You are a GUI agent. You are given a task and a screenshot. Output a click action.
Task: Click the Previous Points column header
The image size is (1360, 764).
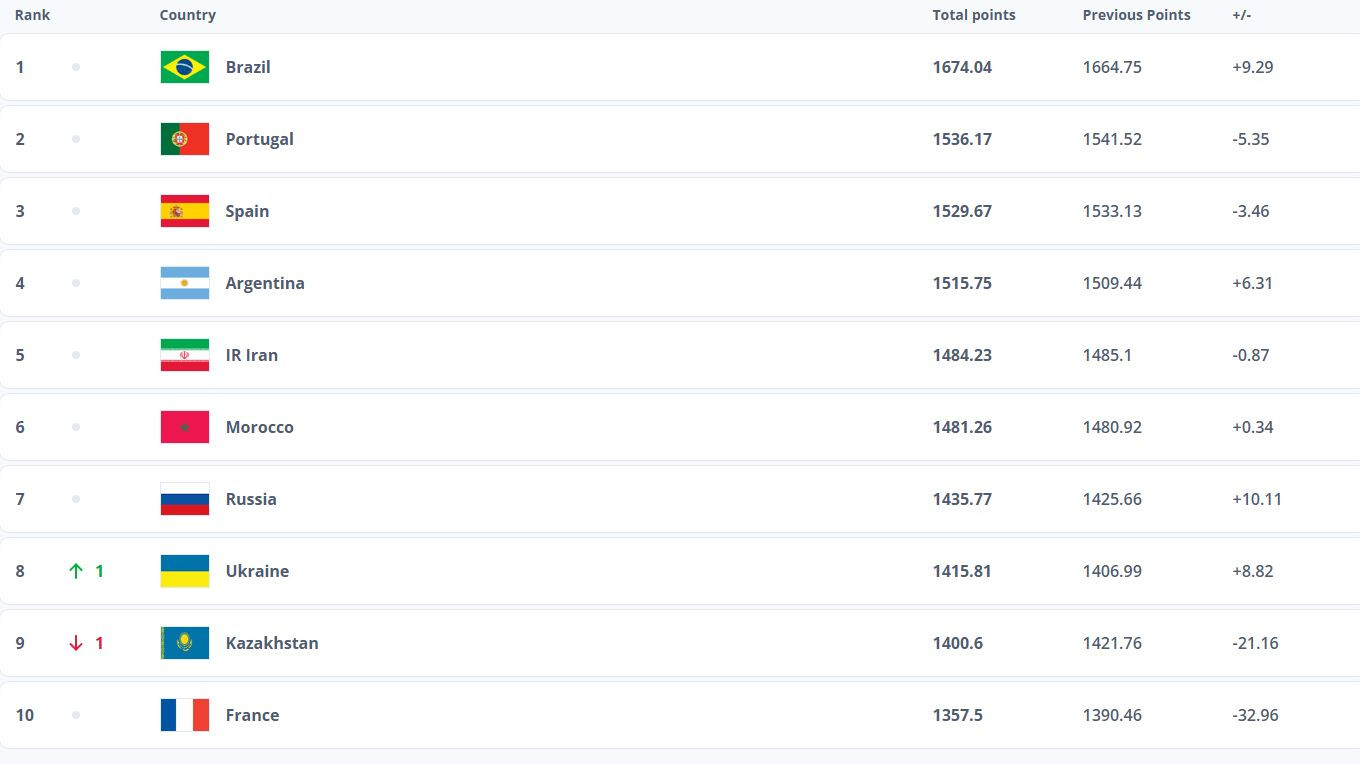pyautogui.click(x=1136, y=15)
